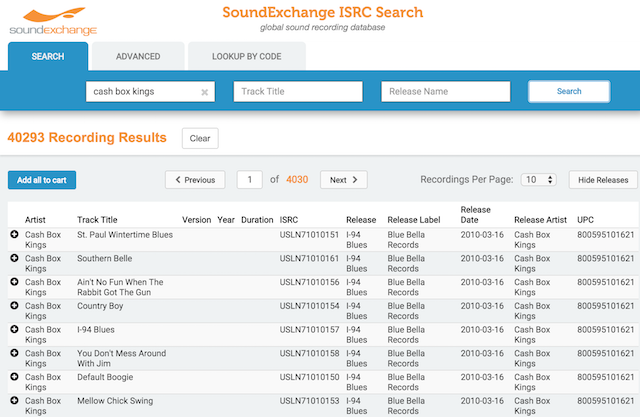Click the track title Default Boogie
The width and height of the screenshot is (640, 417).
tap(105, 377)
